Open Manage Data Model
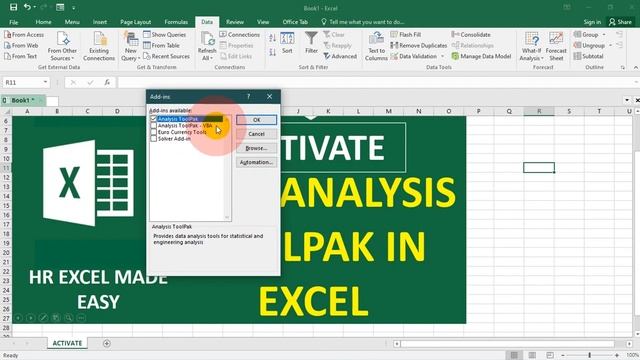 [x=481, y=56]
